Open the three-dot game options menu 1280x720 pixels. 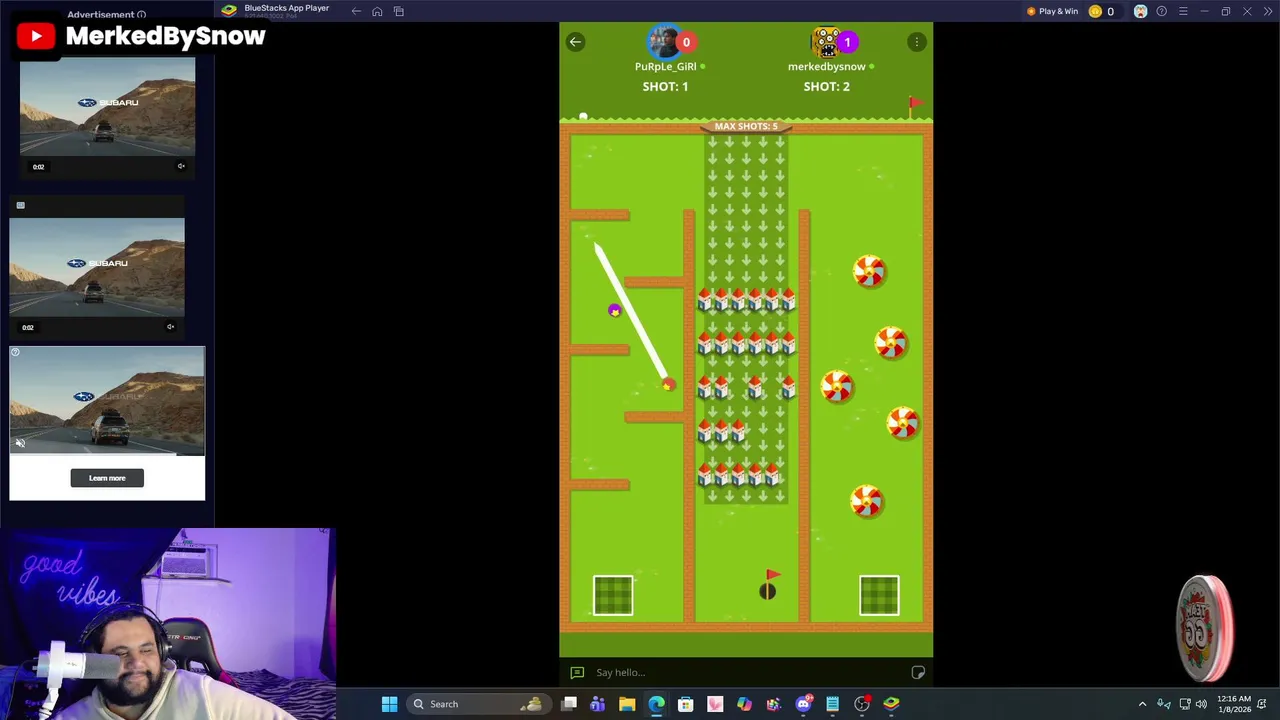[x=916, y=41]
